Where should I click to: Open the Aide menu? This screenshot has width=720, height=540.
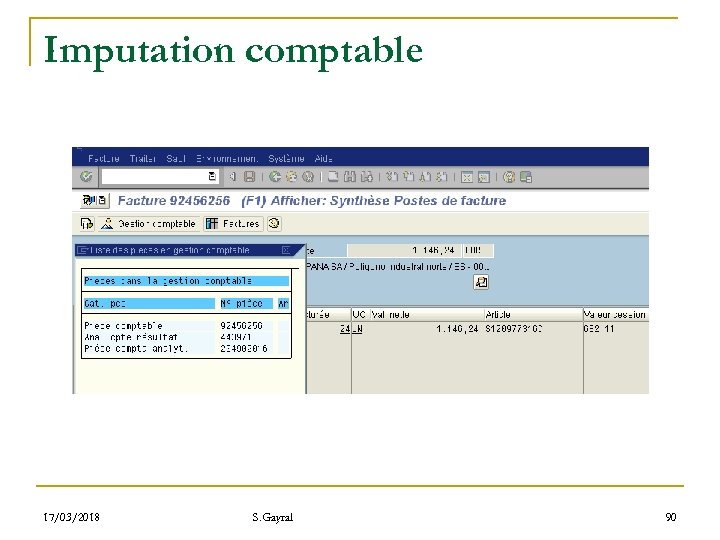pos(323,158)
